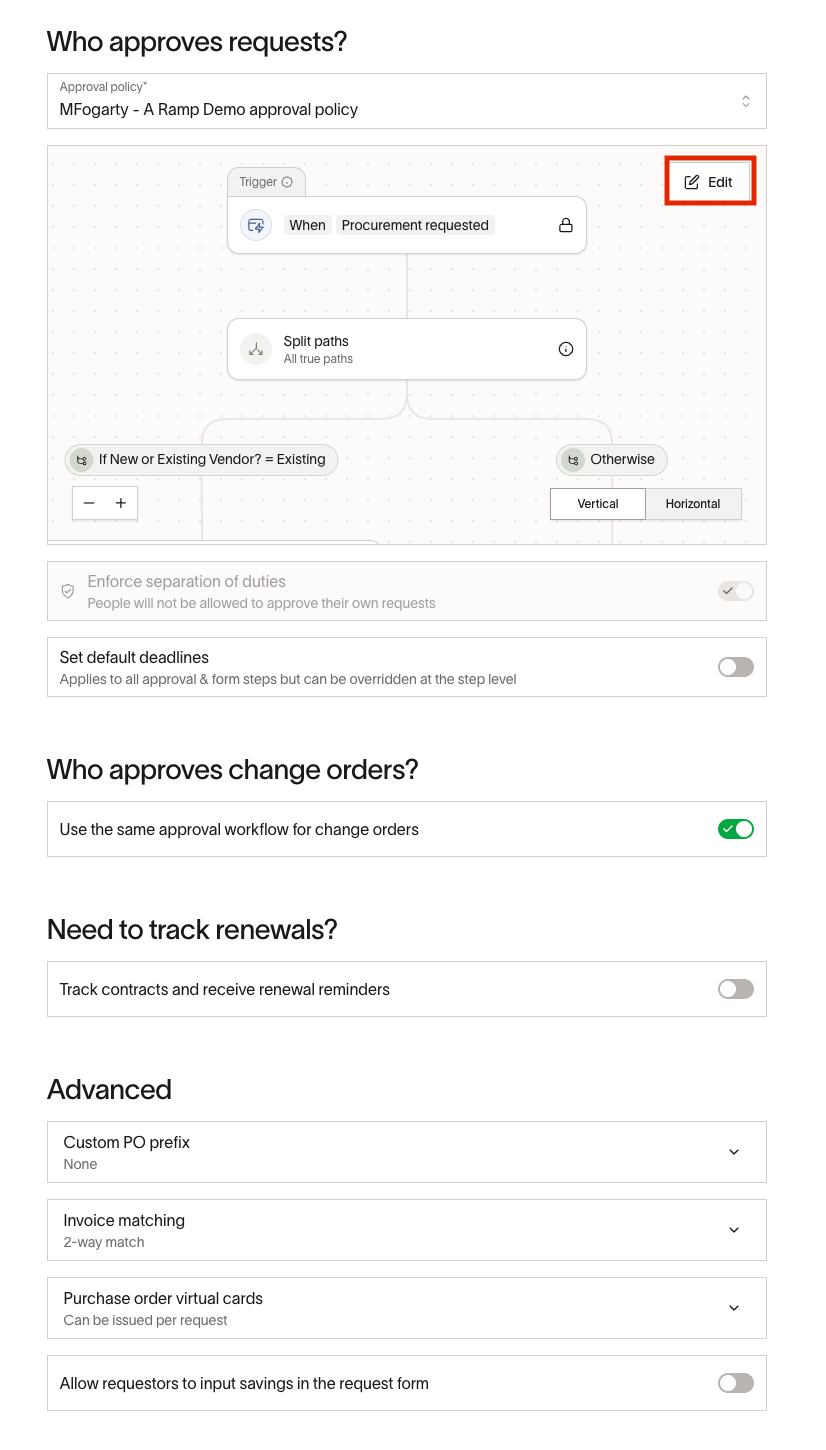Click the Split paths branch icon
The height and width of the screenshot is (1450, 826).
256,349
